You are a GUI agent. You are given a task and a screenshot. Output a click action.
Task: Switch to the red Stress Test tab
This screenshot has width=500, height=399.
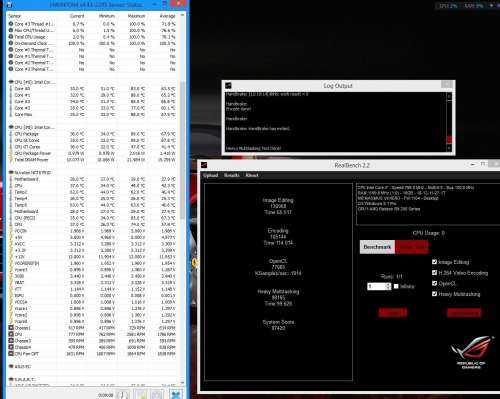coord(412,247)
